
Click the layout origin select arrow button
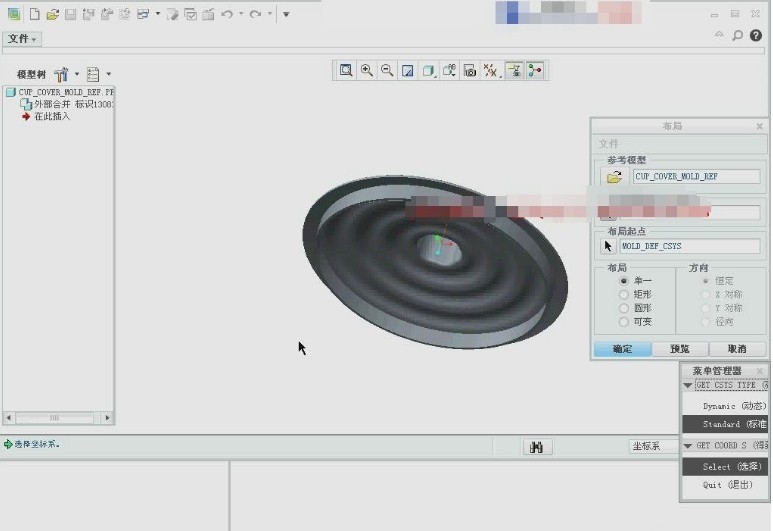pyautogui.click(x=608, y=246)
